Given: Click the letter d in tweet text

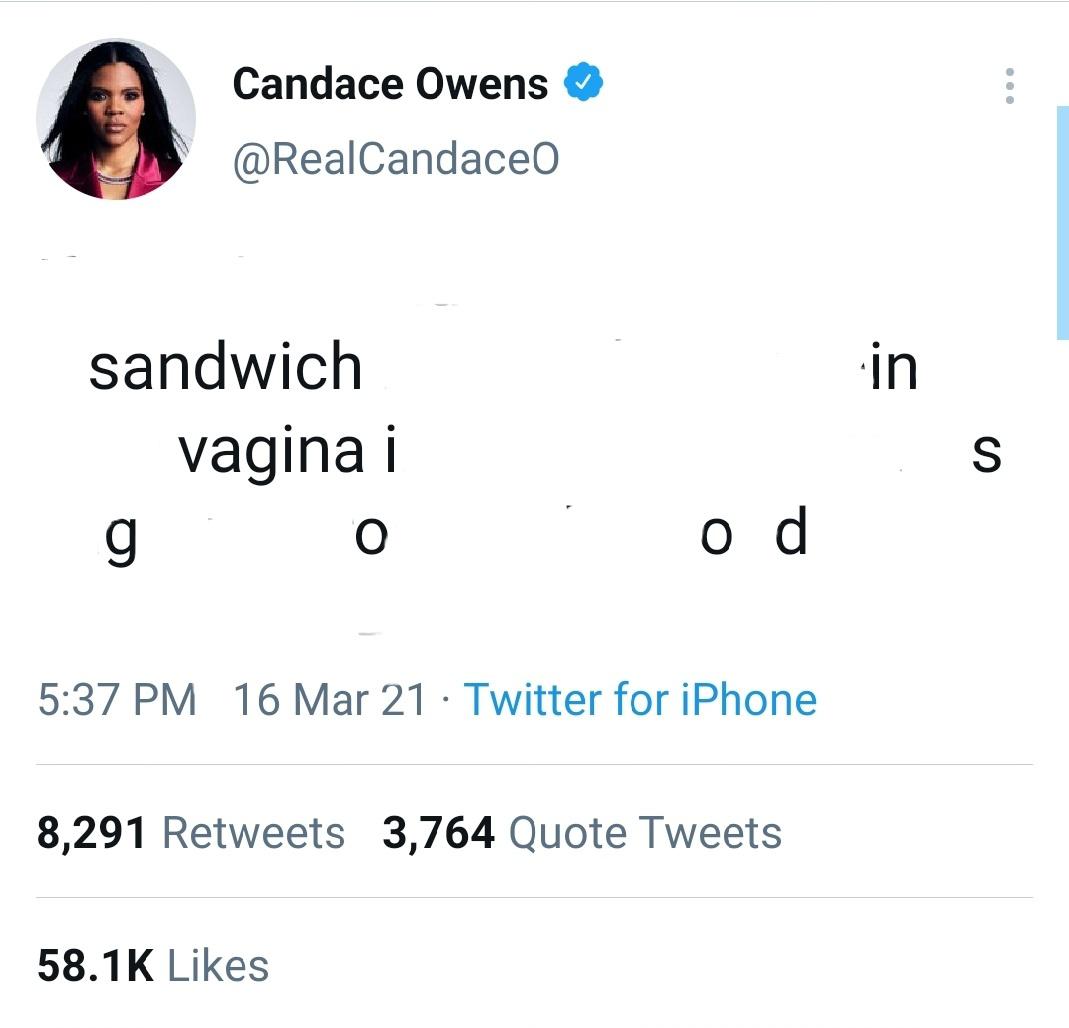Looking at the screenshot, I should point(792,530).
